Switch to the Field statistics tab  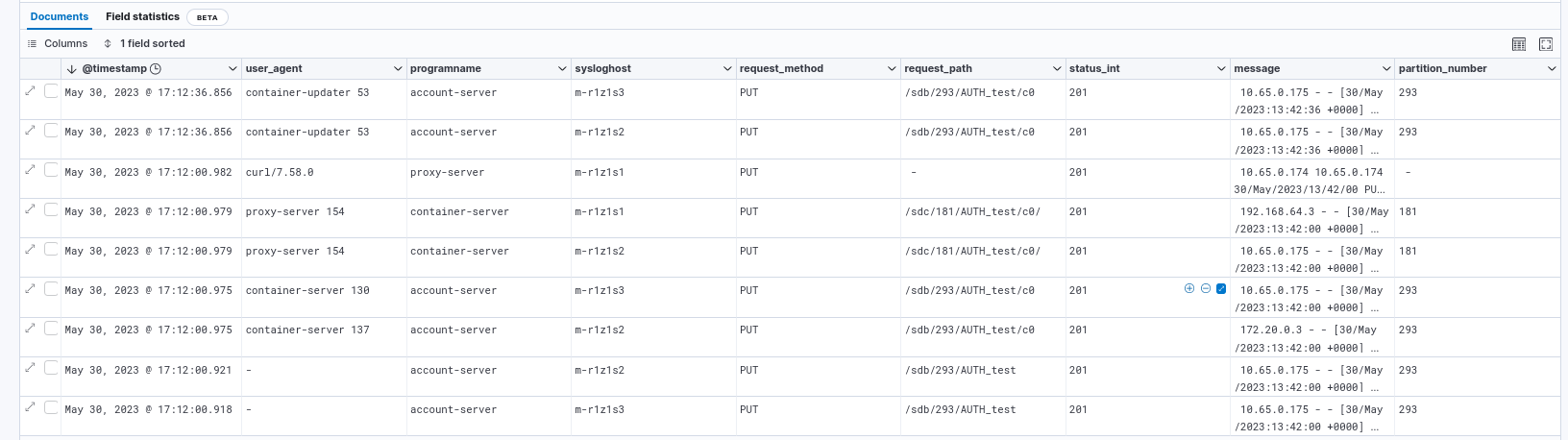click(x=142, y=17)
